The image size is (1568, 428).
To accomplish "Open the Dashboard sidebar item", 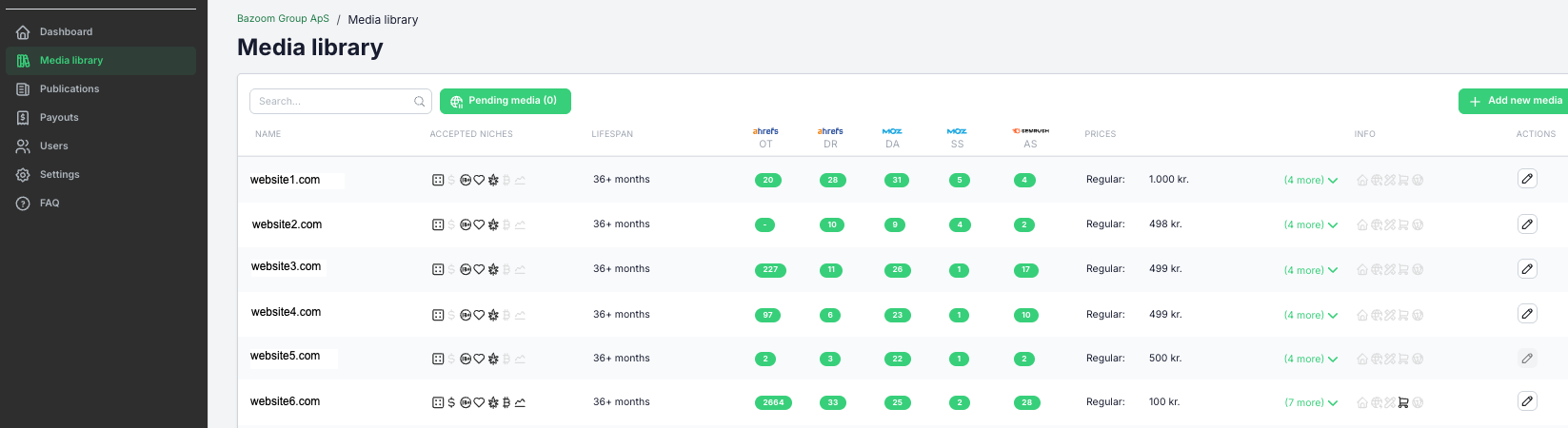I will pos(66,32).
